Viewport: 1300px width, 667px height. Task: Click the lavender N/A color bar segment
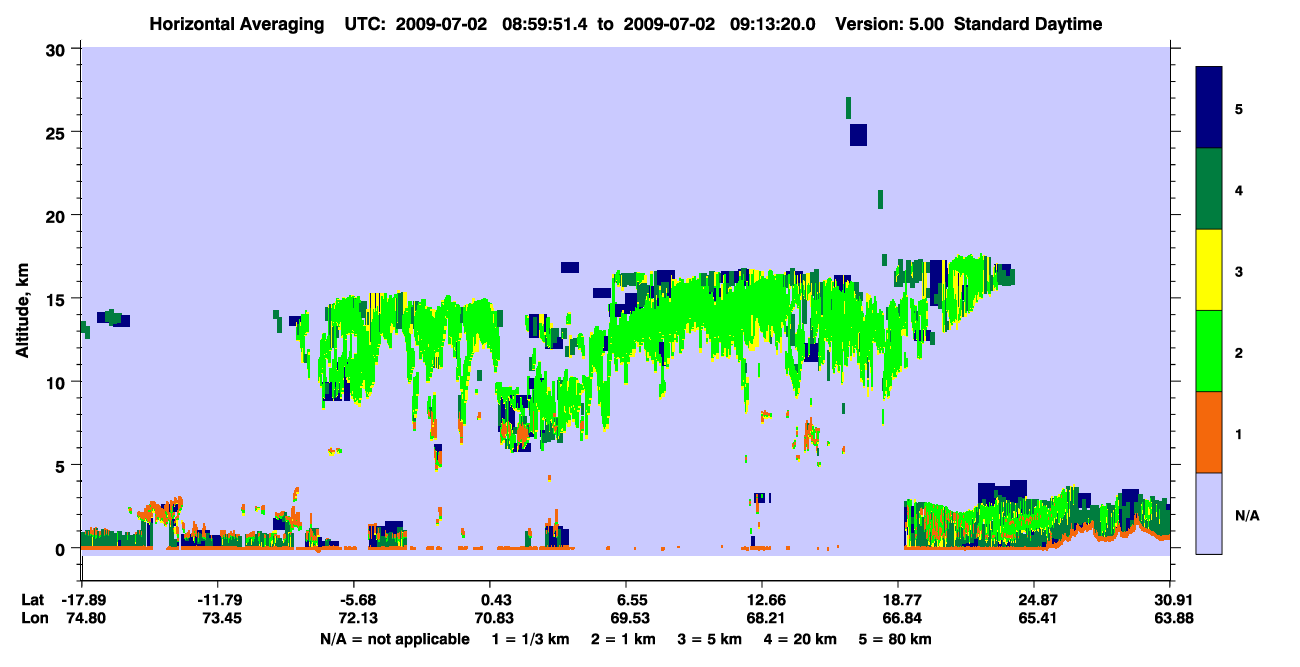1209,513
